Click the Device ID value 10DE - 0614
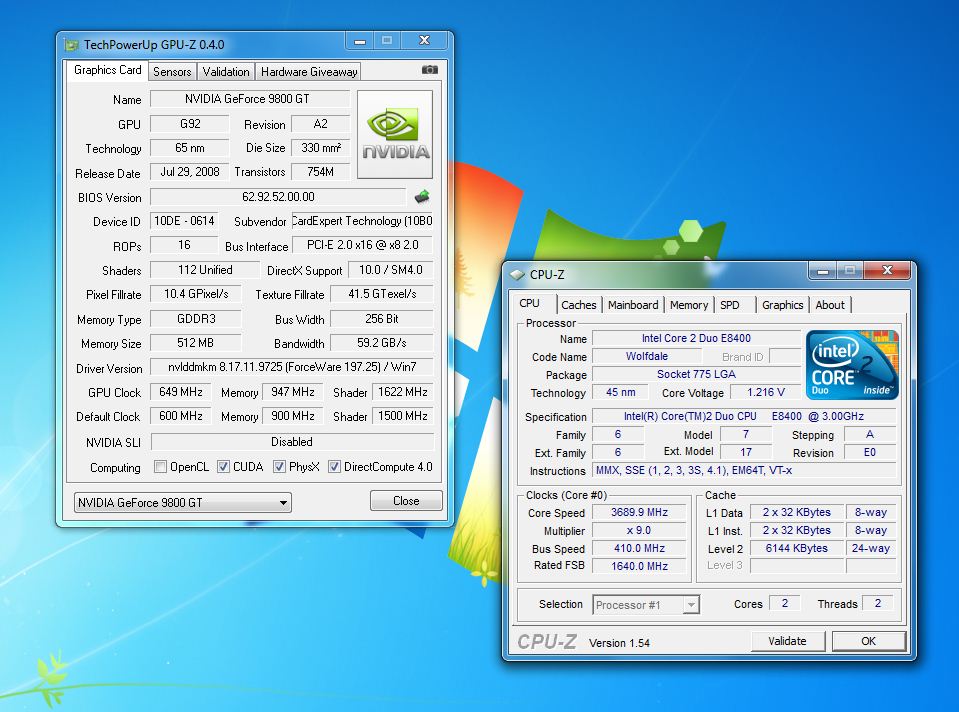 click(184, 221)
